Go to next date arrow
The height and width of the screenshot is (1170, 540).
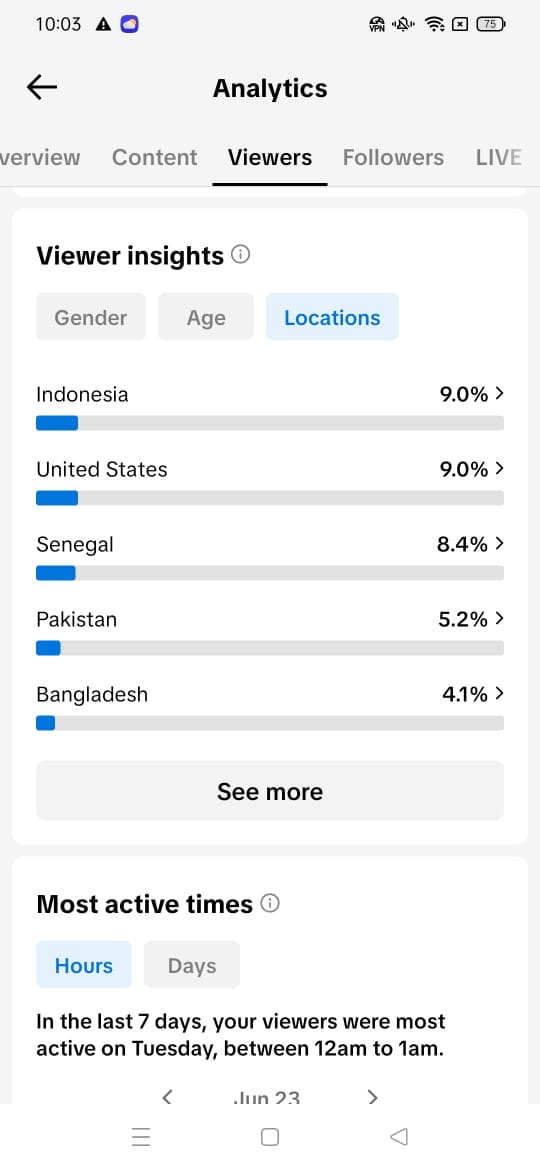(x=373, y=1097)
